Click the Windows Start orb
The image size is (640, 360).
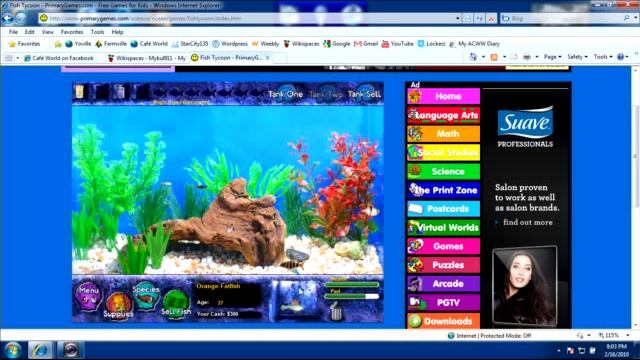coord(12,350)
